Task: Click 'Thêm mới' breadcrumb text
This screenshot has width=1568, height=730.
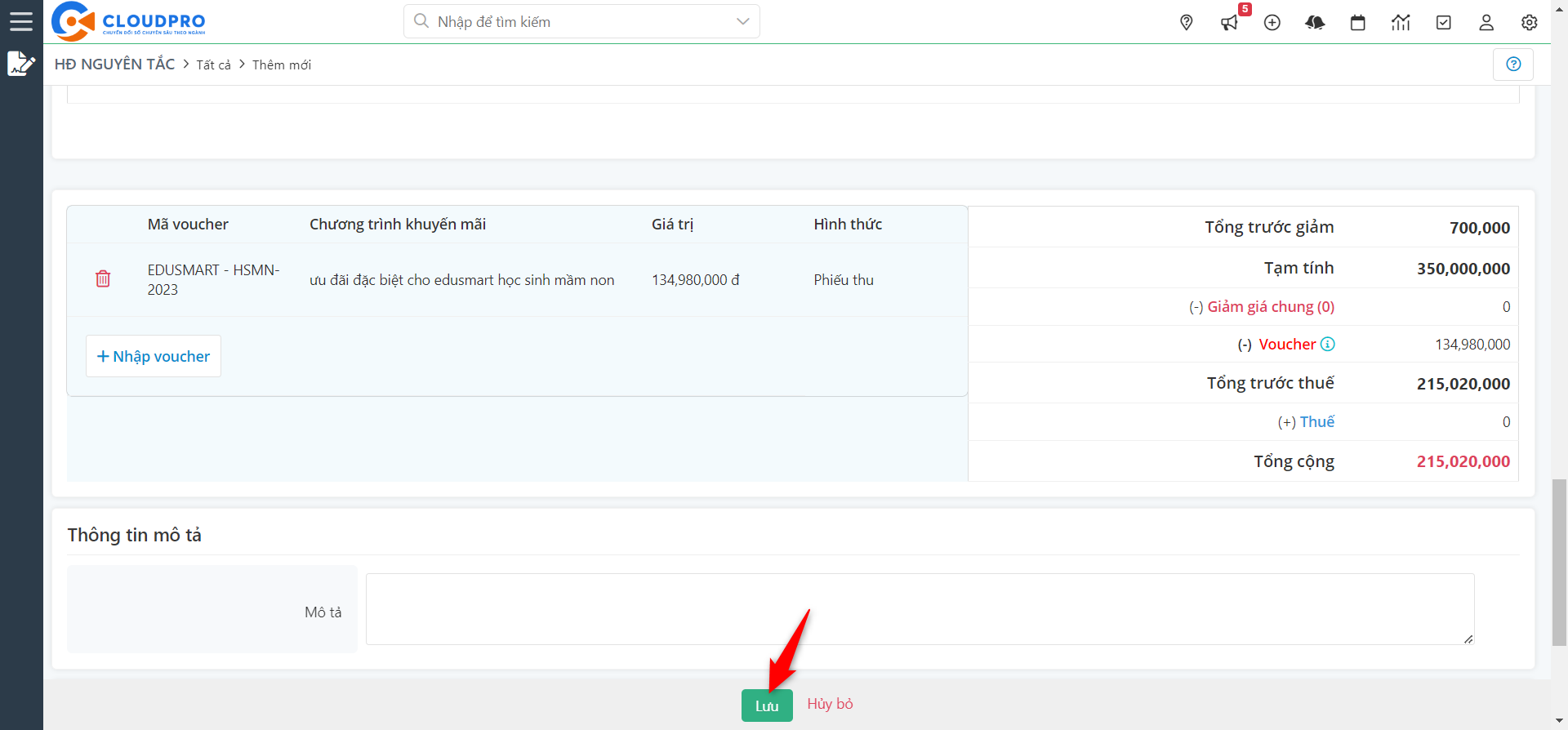Action: coord(282,65)
